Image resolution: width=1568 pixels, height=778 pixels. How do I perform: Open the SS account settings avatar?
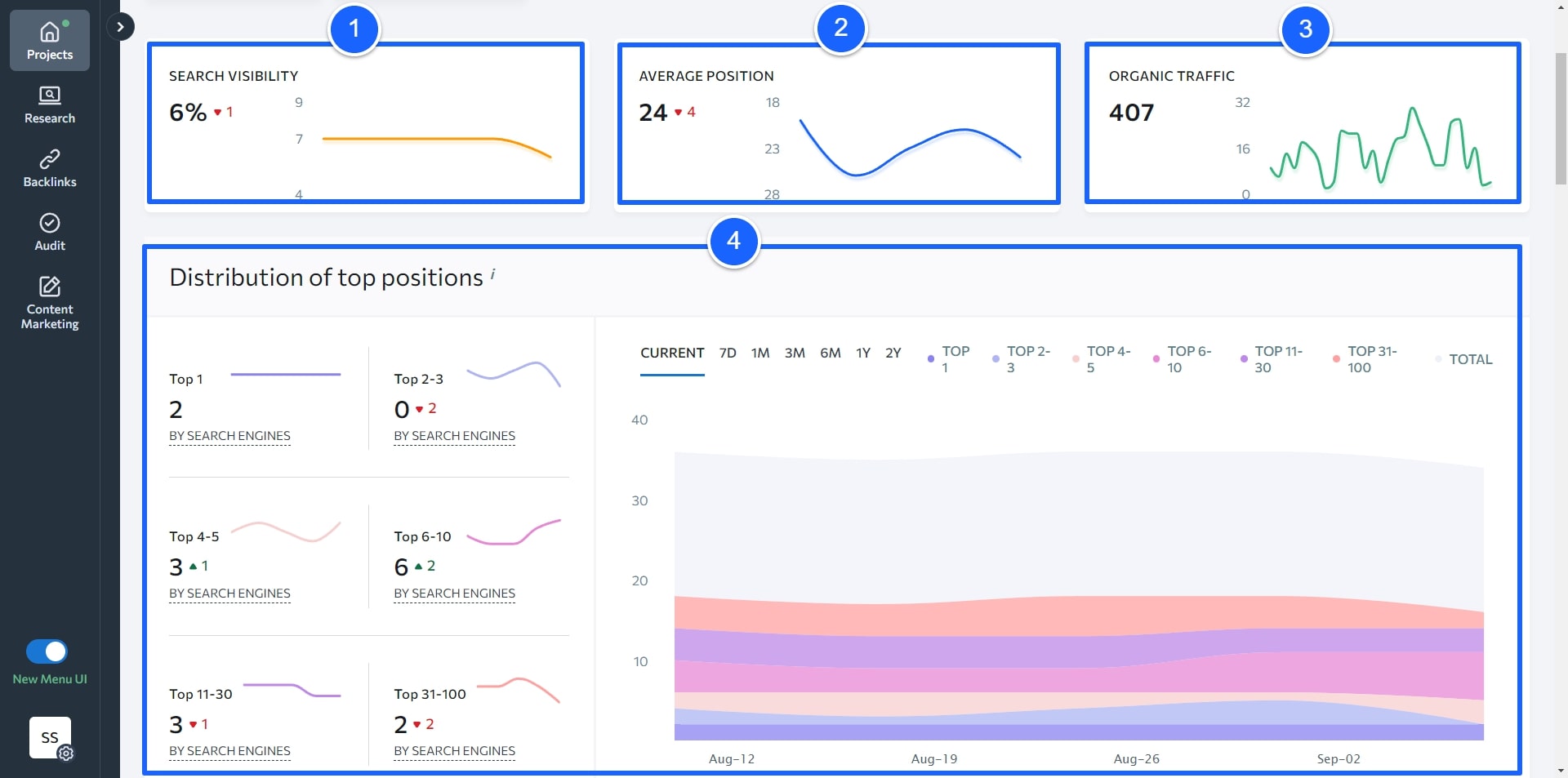[51, 738]
